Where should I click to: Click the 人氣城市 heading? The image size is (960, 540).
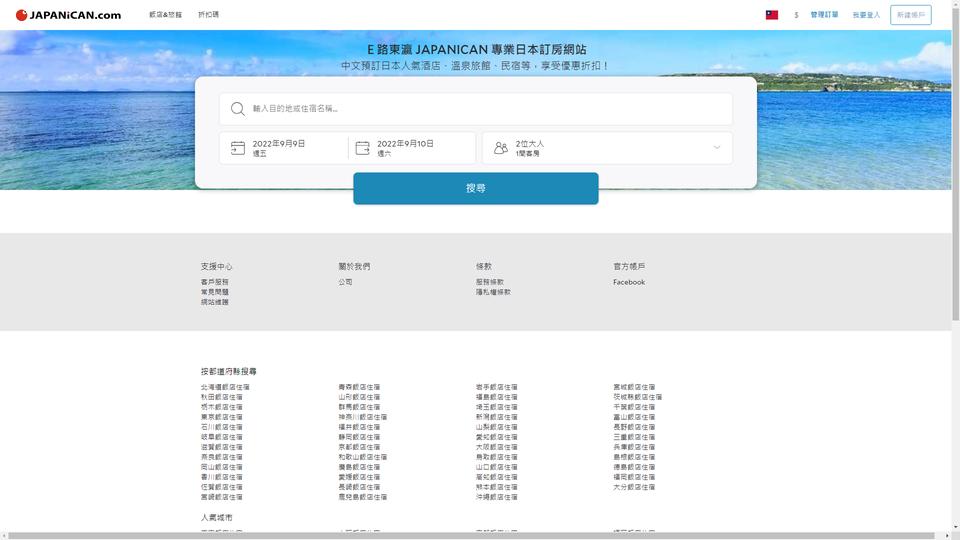tap(216, 517)
